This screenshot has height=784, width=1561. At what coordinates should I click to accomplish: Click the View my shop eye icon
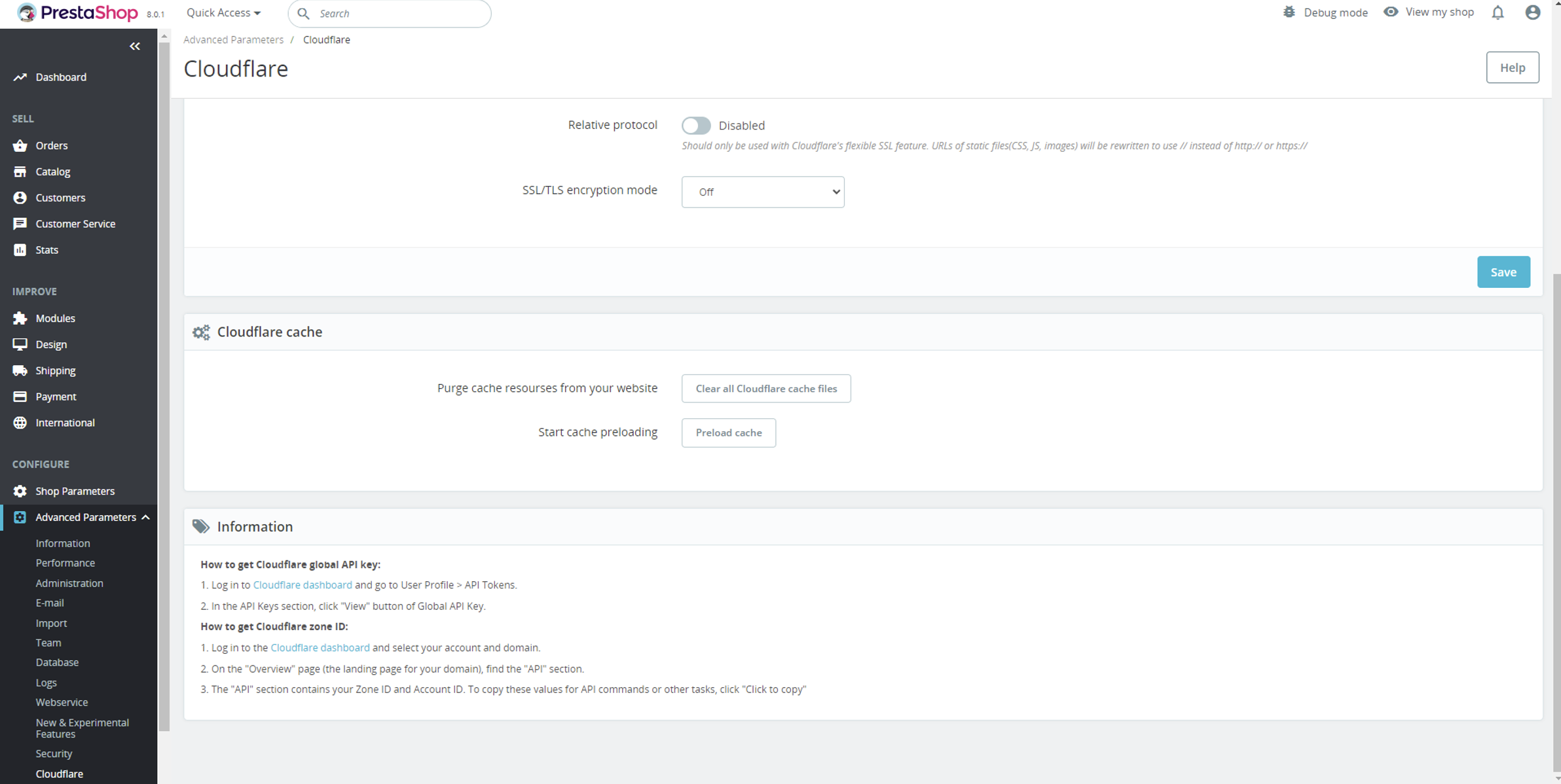click(x=1391, y=12)
